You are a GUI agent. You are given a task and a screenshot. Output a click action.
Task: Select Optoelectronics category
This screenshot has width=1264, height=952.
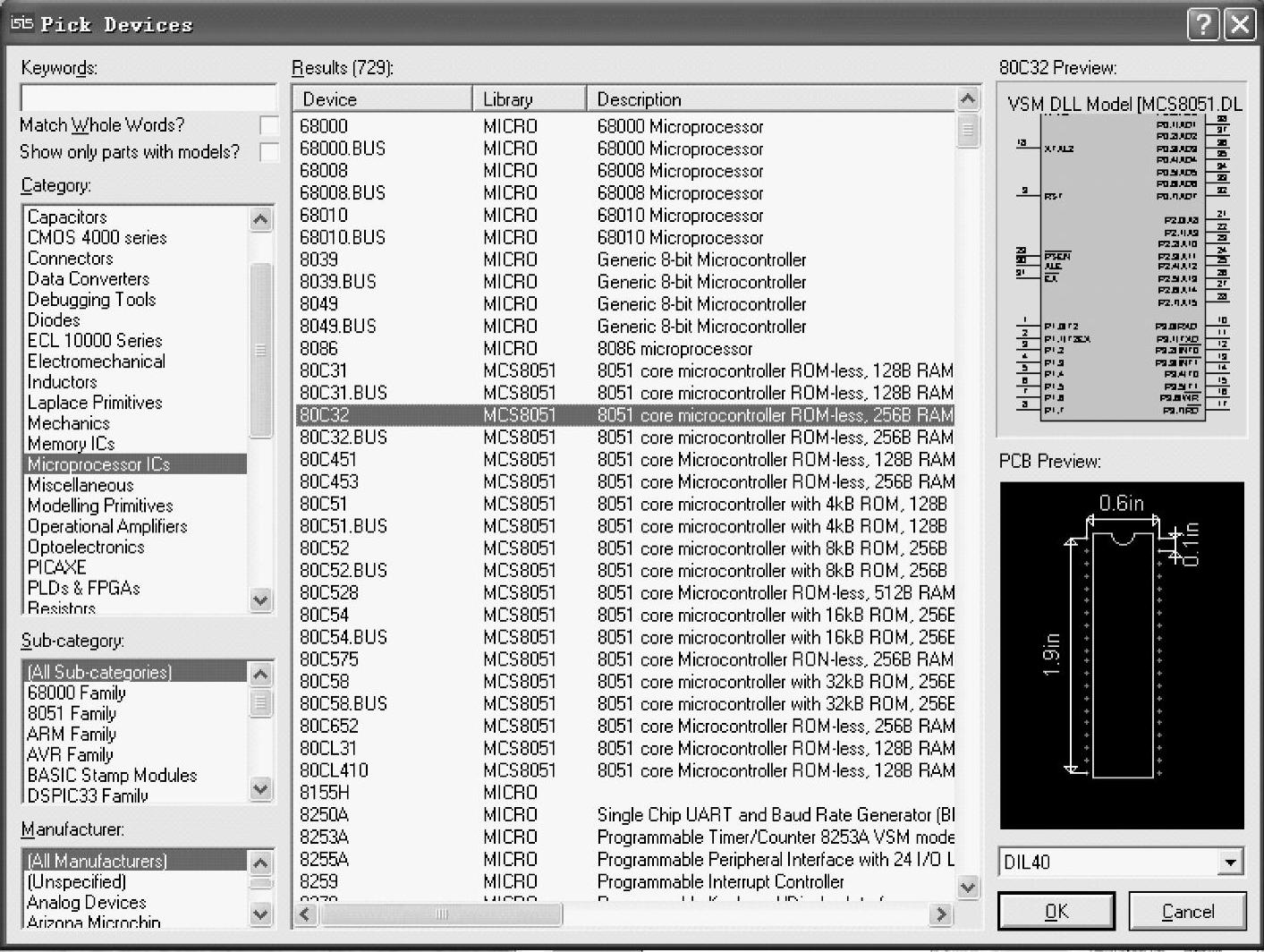tap(85, 547)
